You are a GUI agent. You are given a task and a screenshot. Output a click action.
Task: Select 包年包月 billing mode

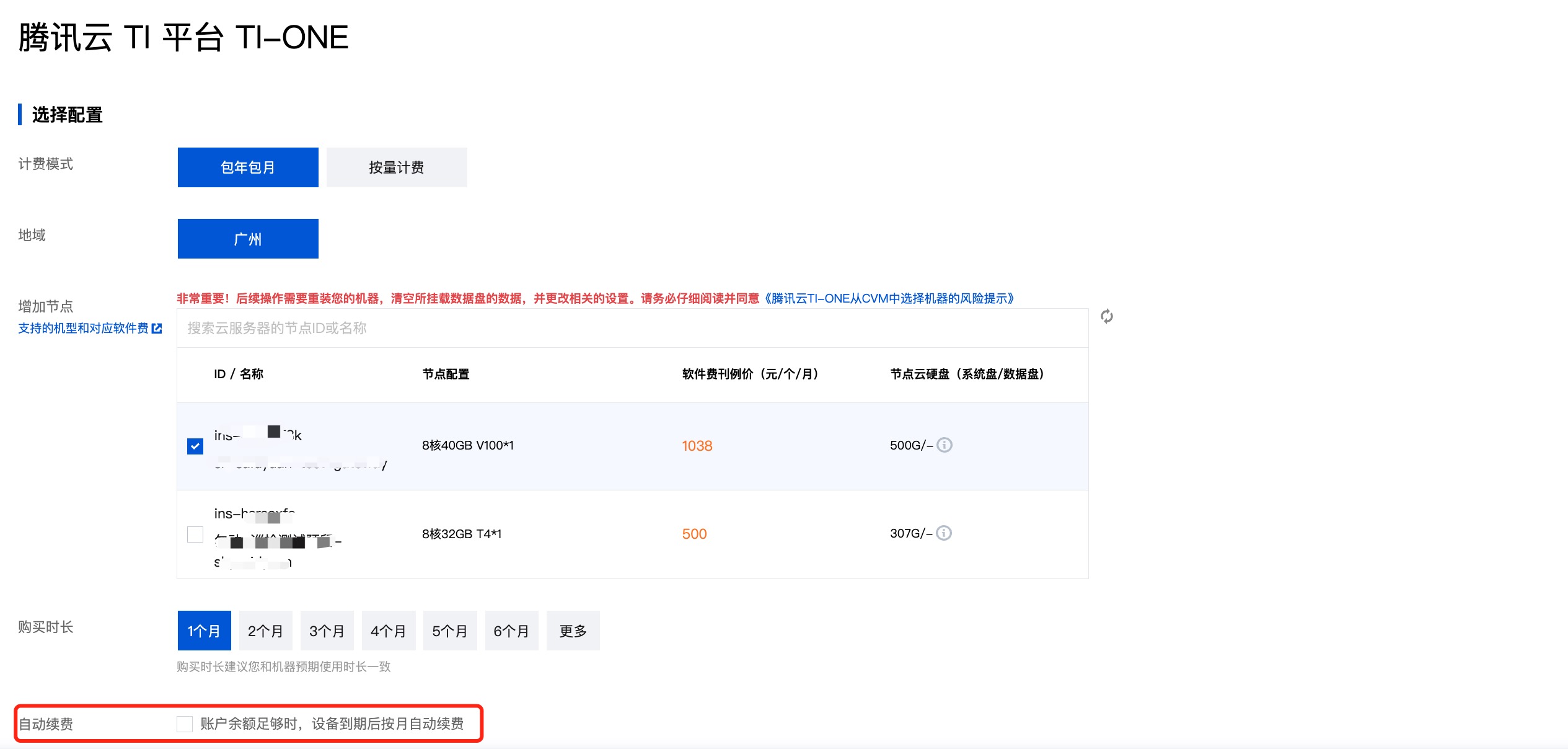click(x=248, y=167)
